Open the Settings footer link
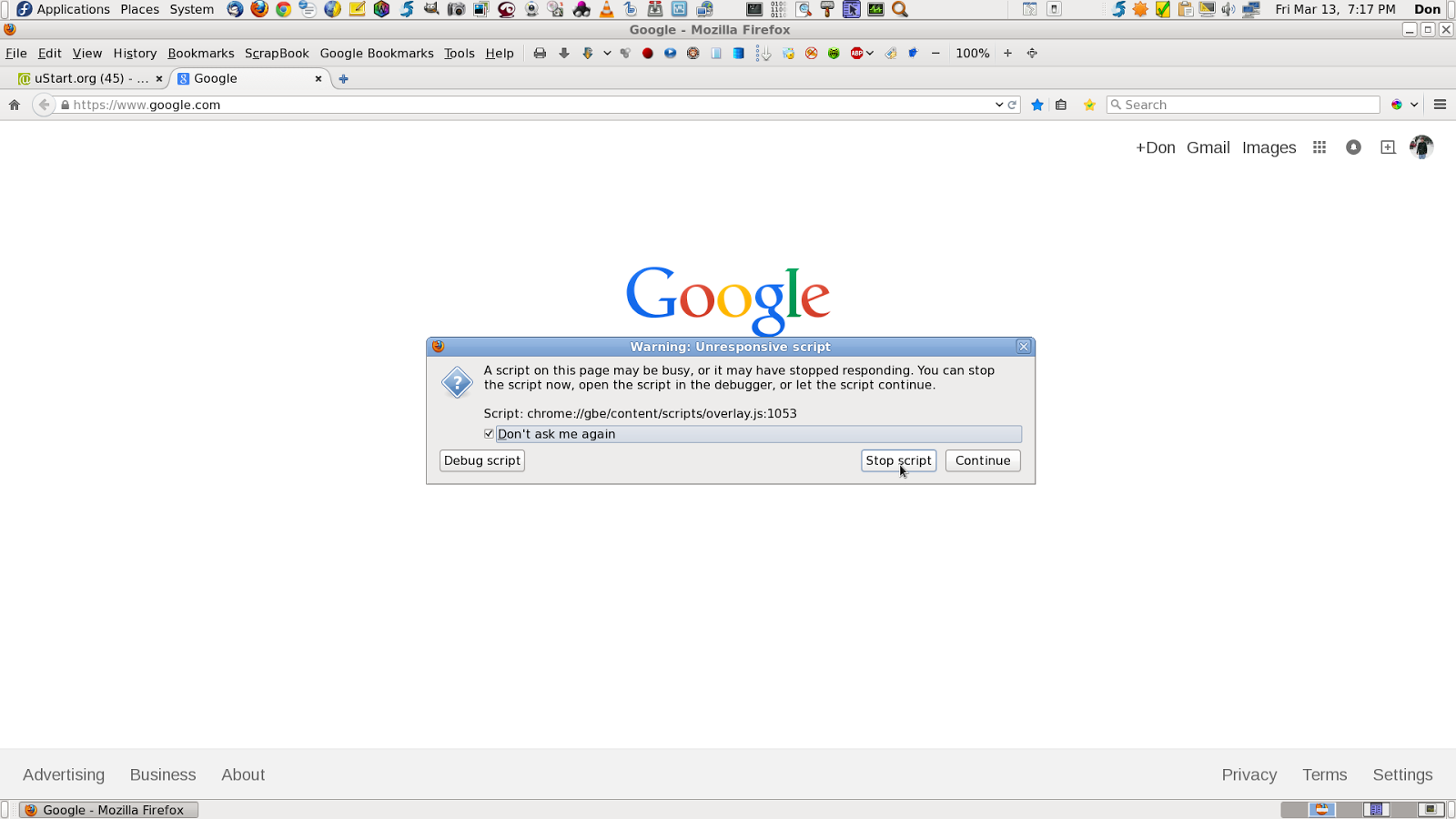This screenshot has width=1456, height=819. click(1403, 774)
